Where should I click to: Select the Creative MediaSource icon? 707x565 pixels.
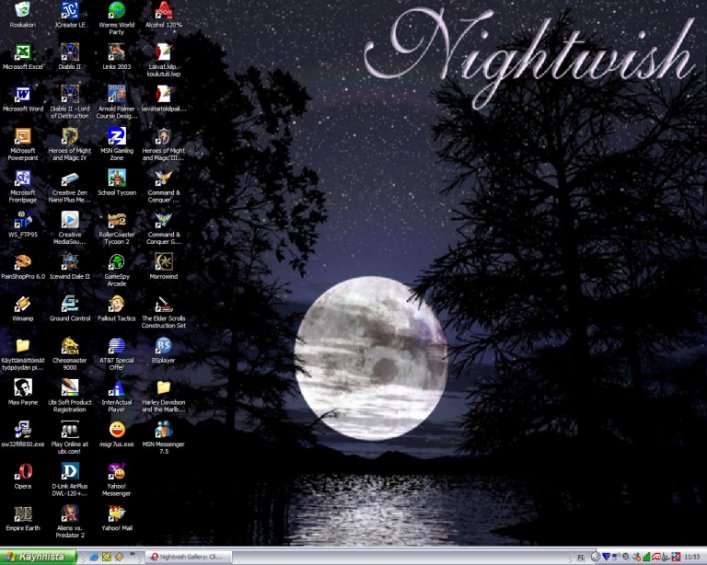click(x=70, y=220)
